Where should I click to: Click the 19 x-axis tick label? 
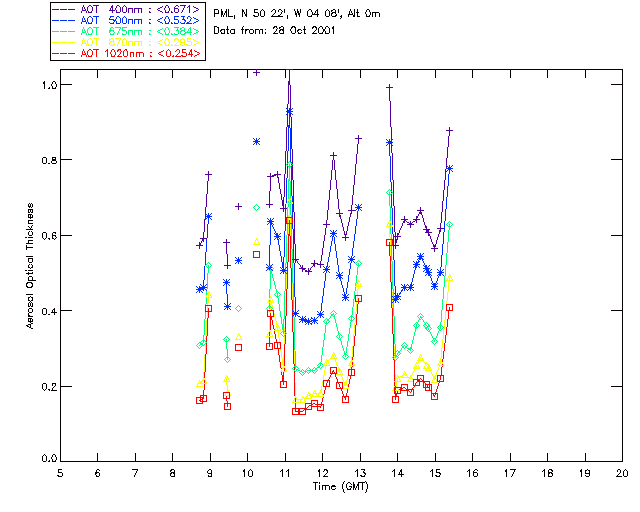[585, 473]
